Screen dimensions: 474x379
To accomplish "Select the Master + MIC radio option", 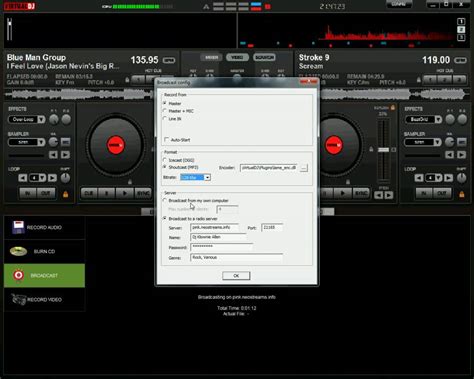I will point(165,111).
